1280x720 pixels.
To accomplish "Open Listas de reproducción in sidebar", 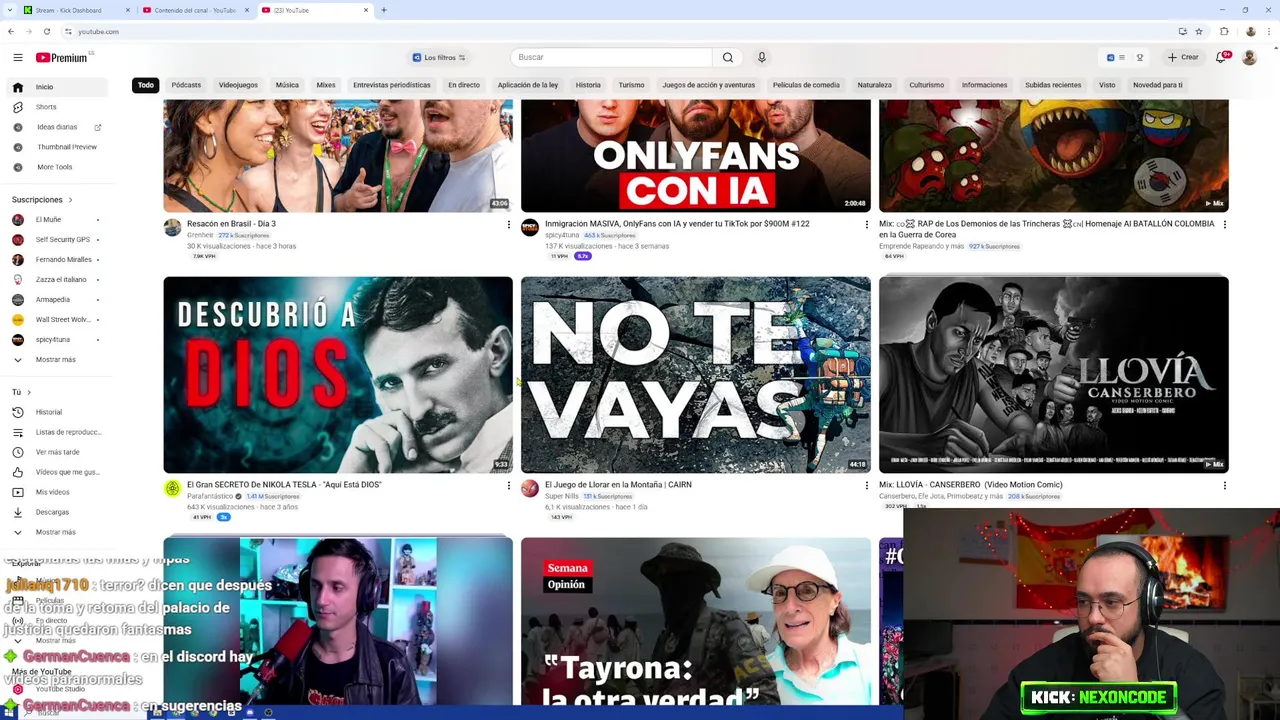I will [58, 432].
